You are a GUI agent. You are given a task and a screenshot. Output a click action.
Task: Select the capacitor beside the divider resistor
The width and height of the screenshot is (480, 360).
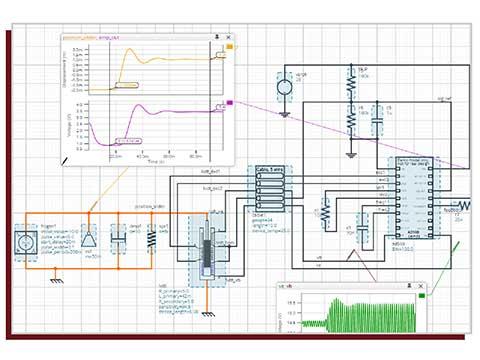(377, 120)
